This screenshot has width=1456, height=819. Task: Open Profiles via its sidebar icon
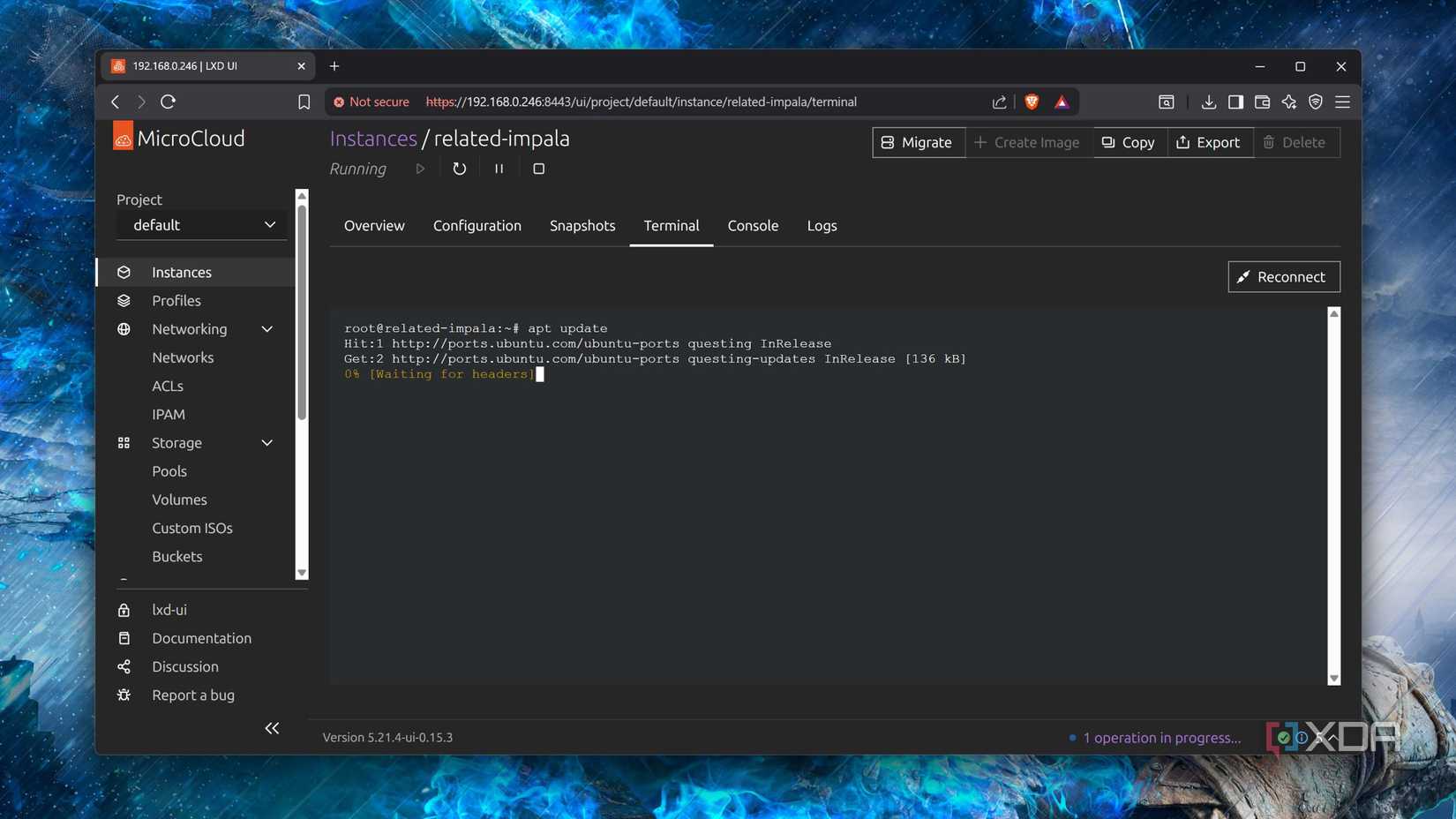[124, 300]
